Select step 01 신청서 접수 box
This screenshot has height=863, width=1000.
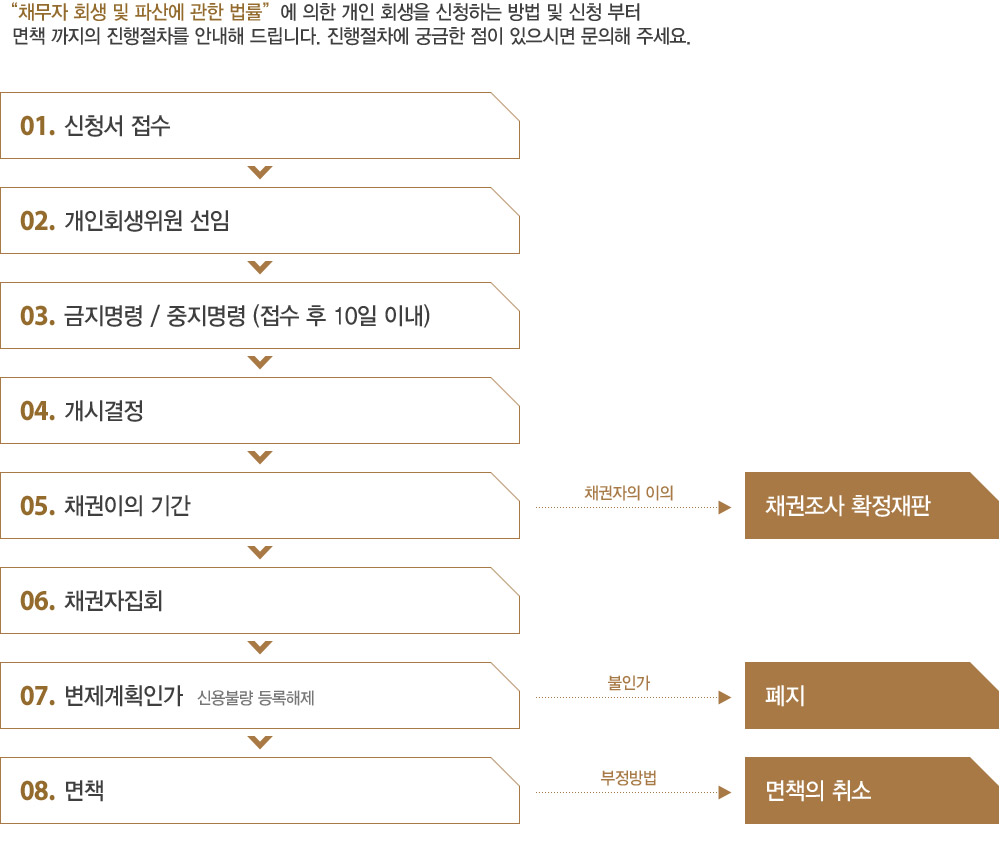pos(260,126)
